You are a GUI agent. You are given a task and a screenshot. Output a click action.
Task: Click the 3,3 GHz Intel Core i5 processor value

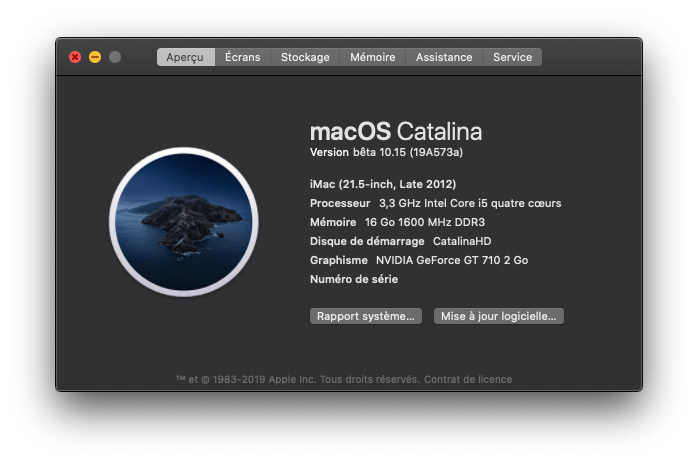pyautogui.click(x=470, y=203)
